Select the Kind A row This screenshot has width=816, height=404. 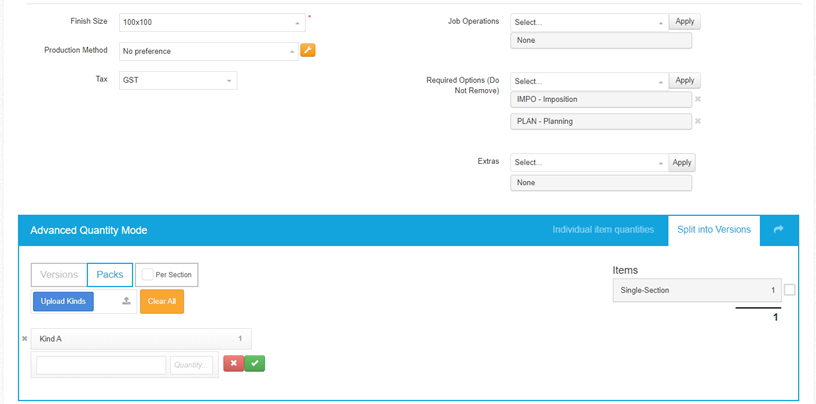(x=141, y=338)
